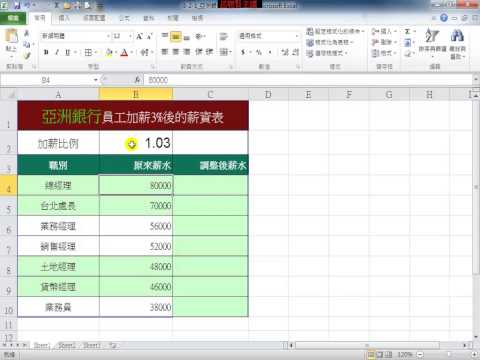Open the Cell Styles menu
This screenshot has width=480, height=360.
click(327, 53)
